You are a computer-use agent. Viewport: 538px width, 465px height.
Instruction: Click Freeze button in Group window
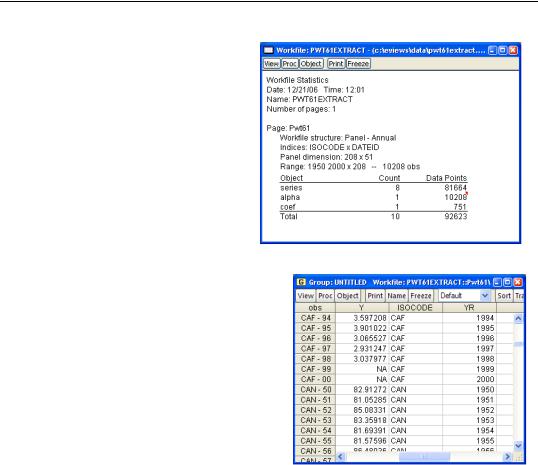pos(421,296)
